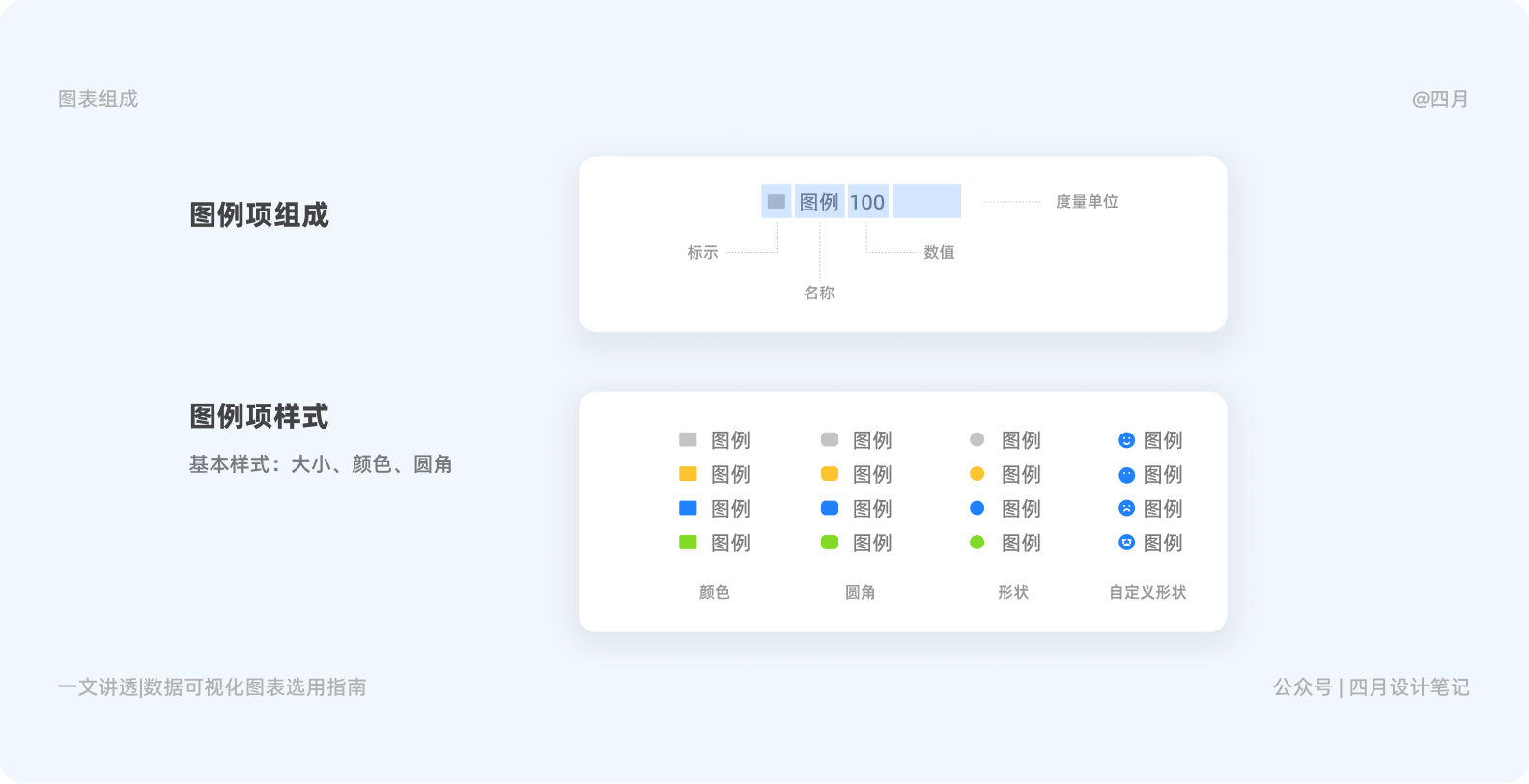Click the highlighted 图例 name box beside 100
Screen dimensions: 1529x784
point(820,202)
